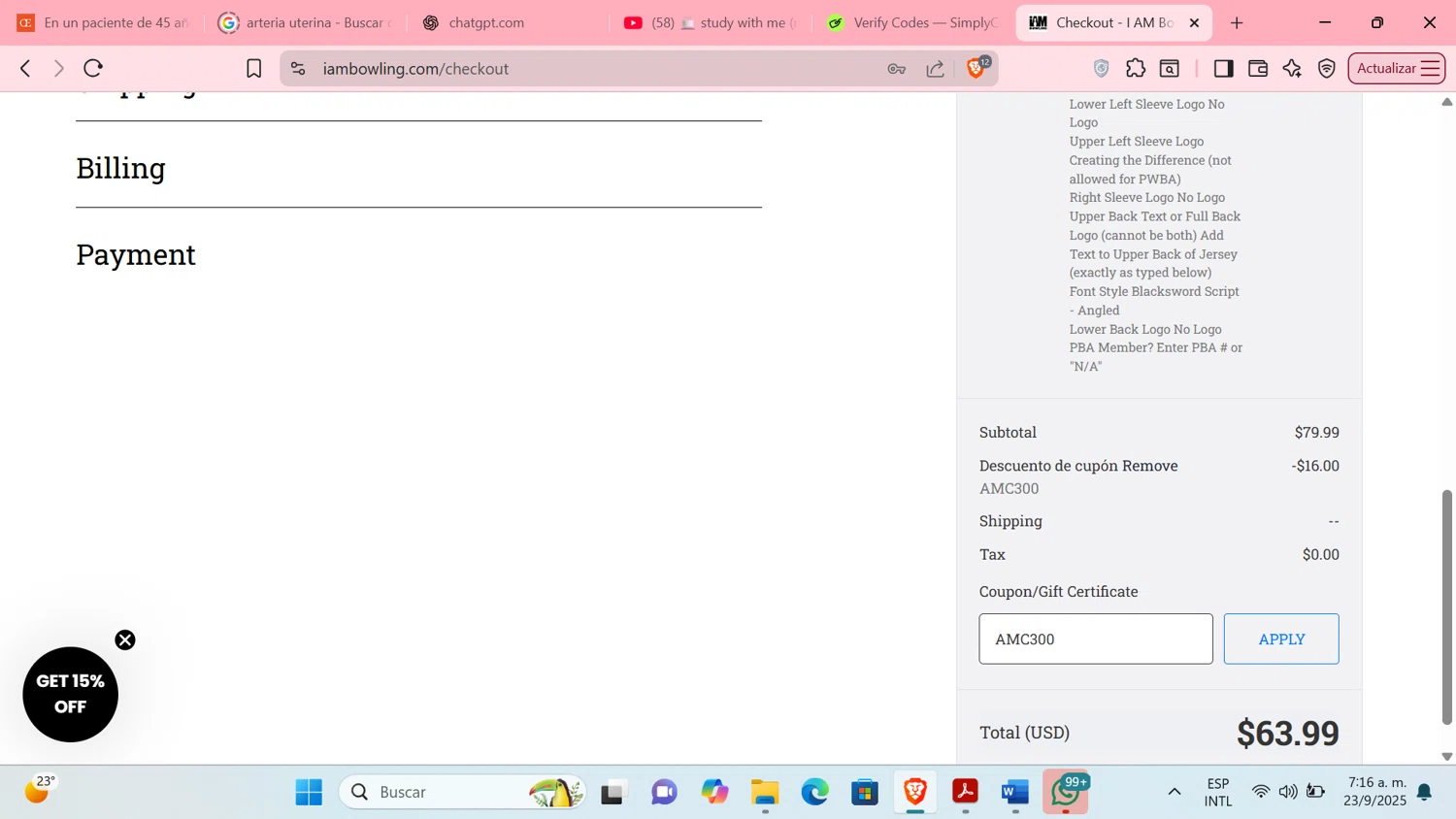This screenshot has width=1456, height=819.
Task: Close the Checkout - I AM Bowling tab
Action: click(1194, 22)
